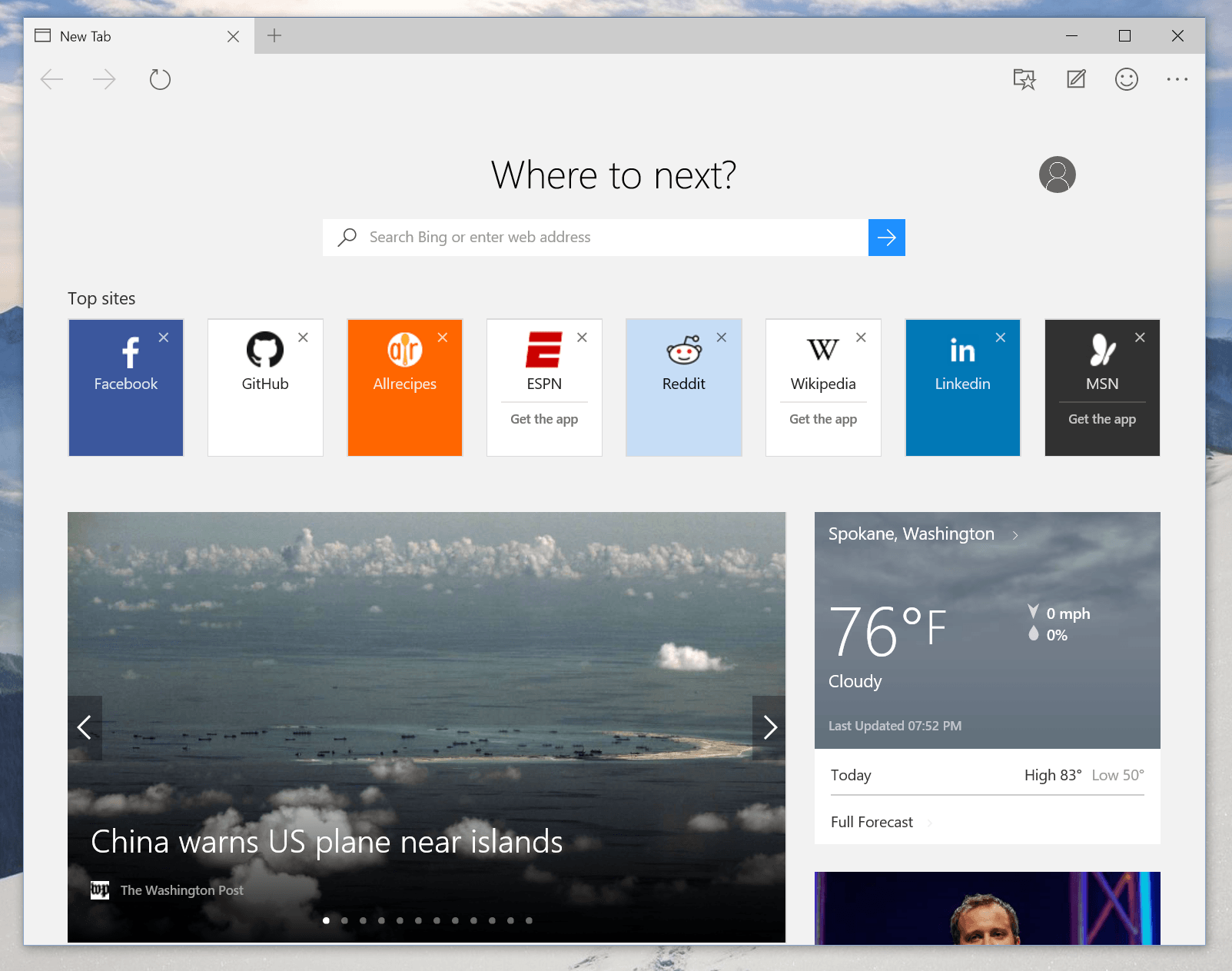Screen dimensions: 1232x971
Task: Select the second news carousel dot
Action: click(345, 920)
